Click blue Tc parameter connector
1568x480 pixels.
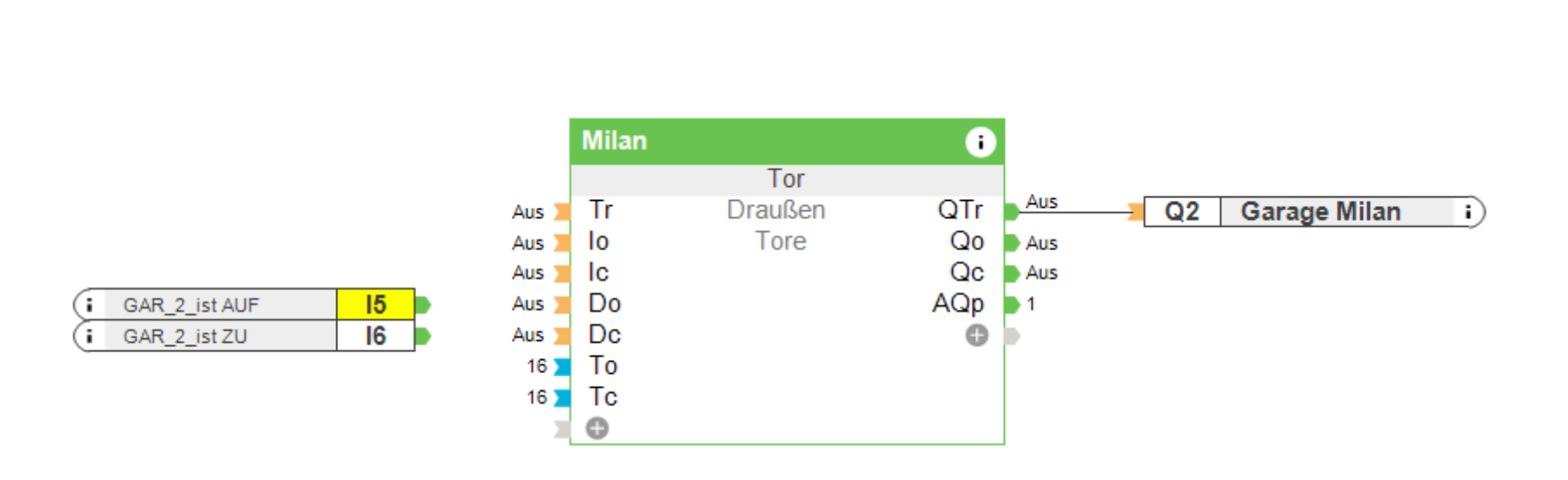click(x=562, y=397)
